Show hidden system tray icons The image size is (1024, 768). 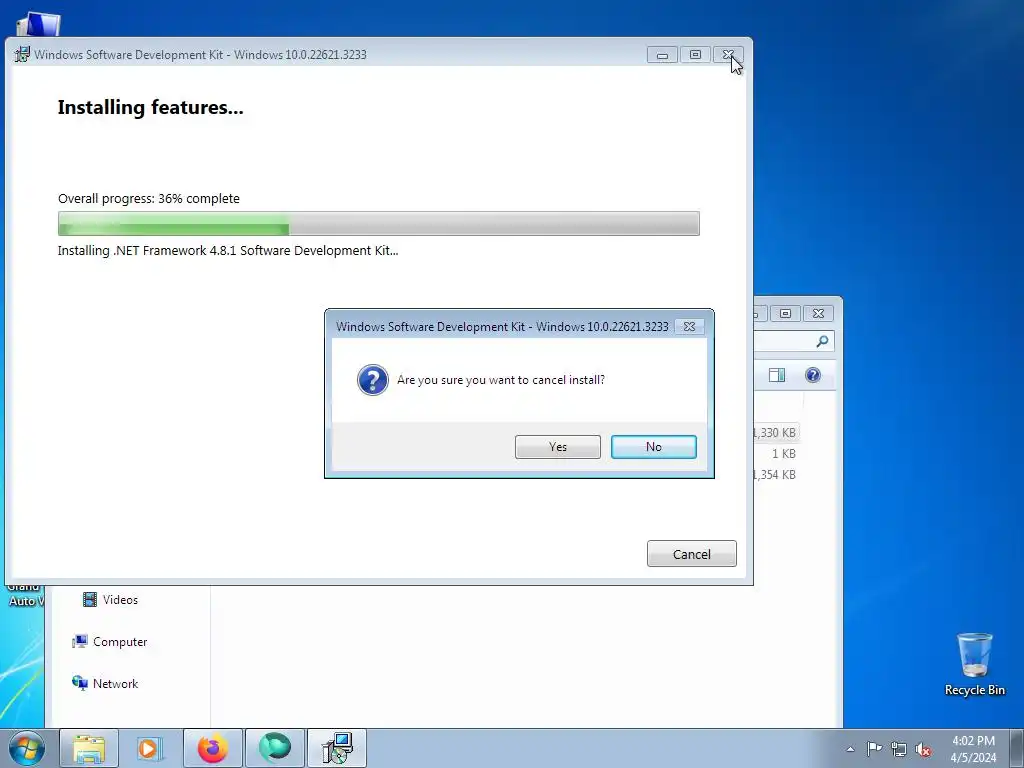point(850,749)
